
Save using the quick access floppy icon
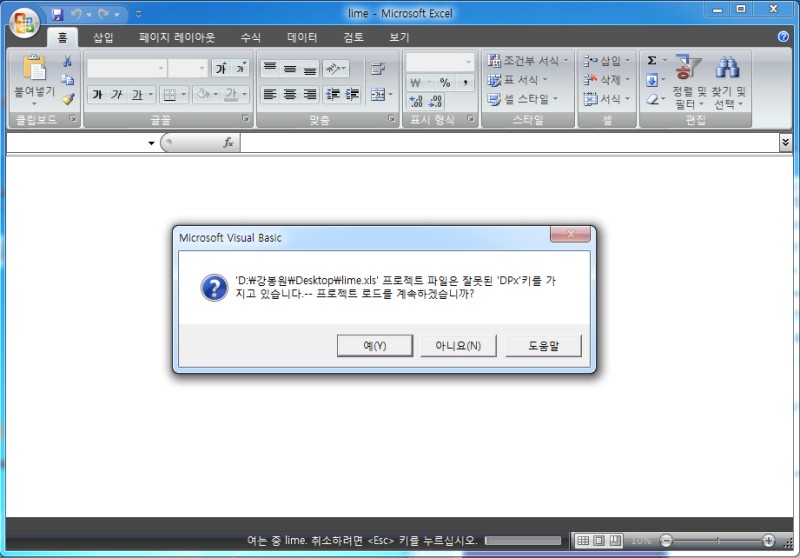pyautogui.click(x=58, y=14)
